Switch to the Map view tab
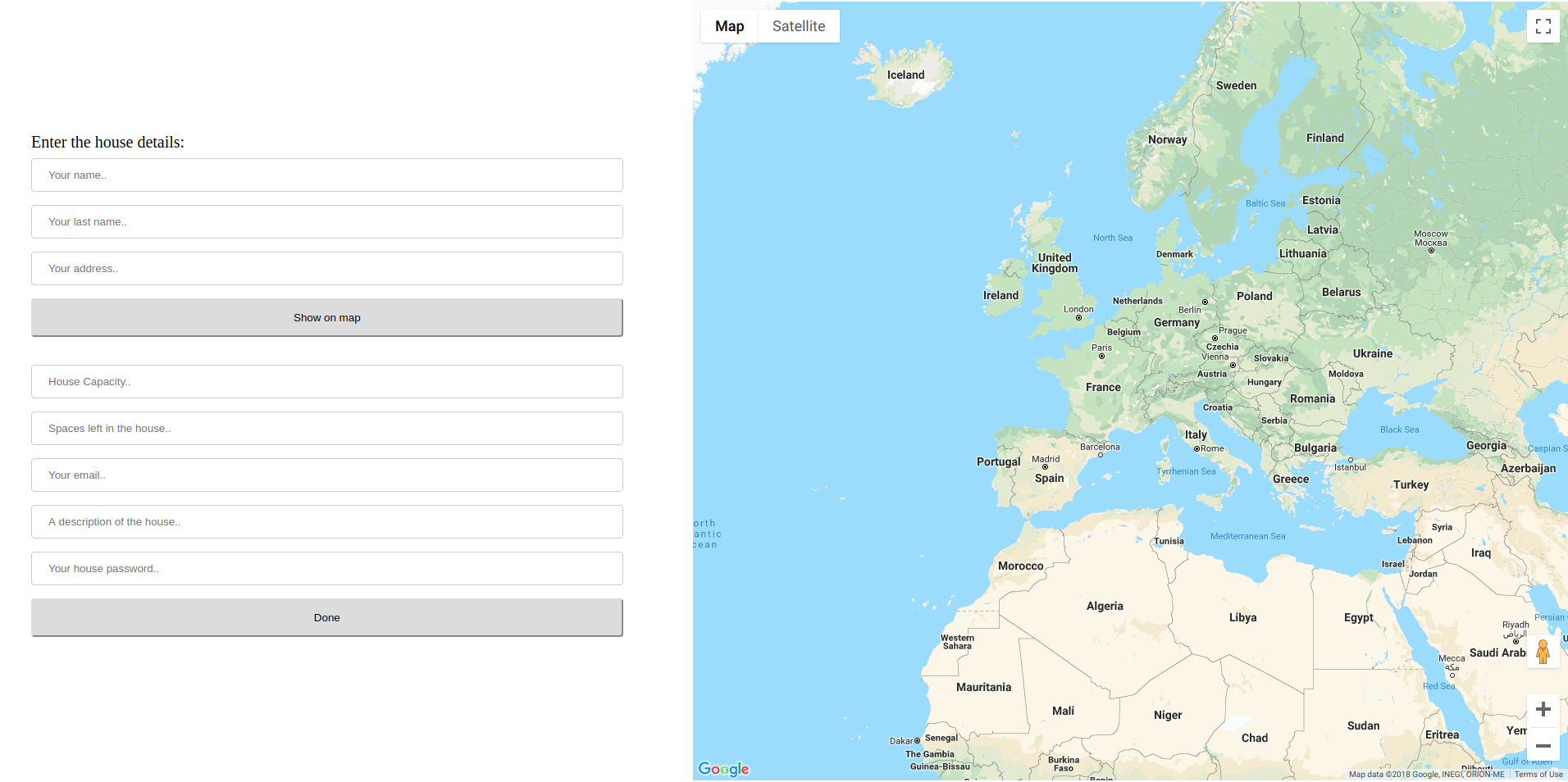Image resolution: width=1568 pixels, height=782 pixels. [729, 26]
